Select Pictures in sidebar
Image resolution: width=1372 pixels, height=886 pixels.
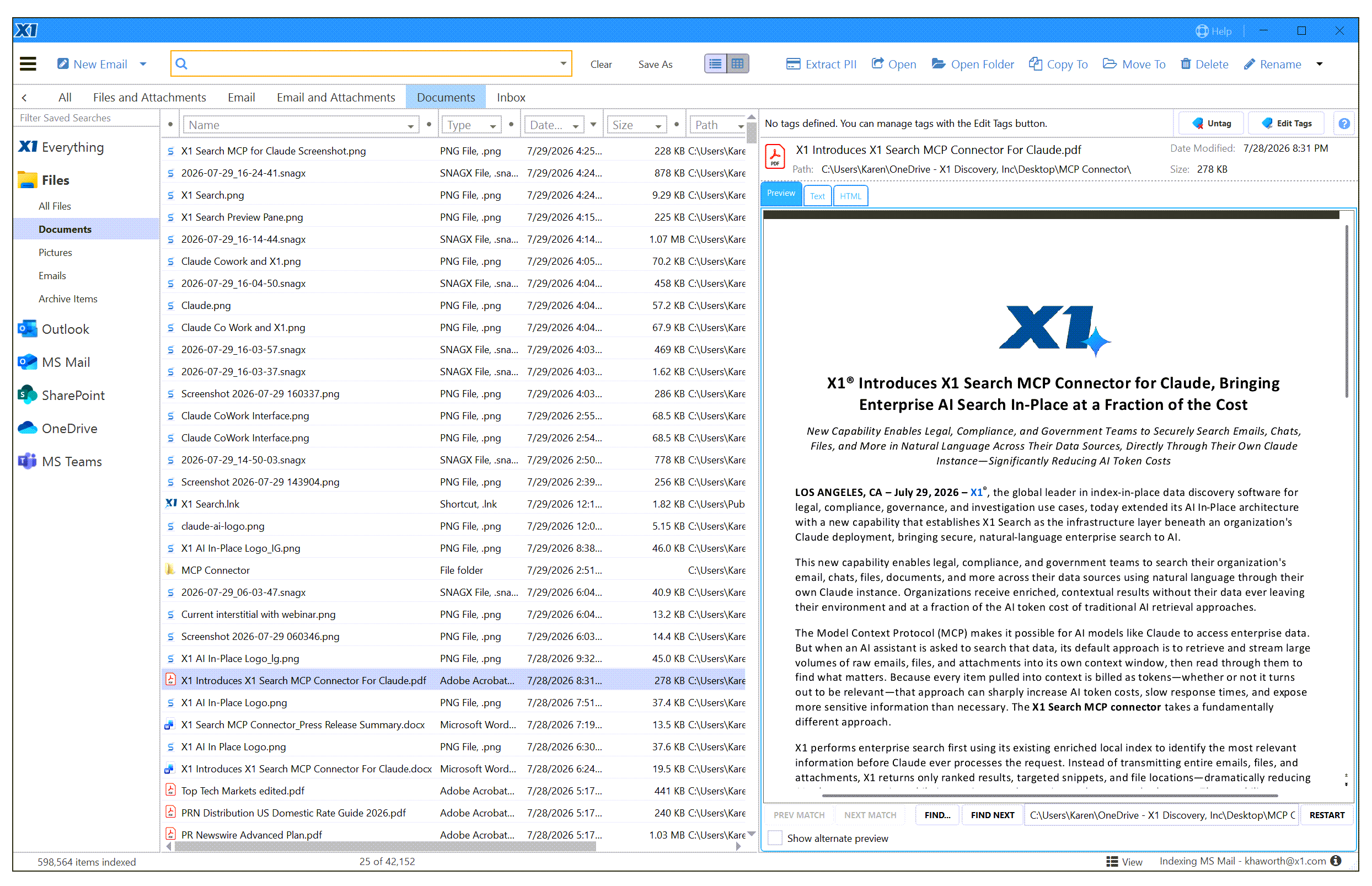55,253
